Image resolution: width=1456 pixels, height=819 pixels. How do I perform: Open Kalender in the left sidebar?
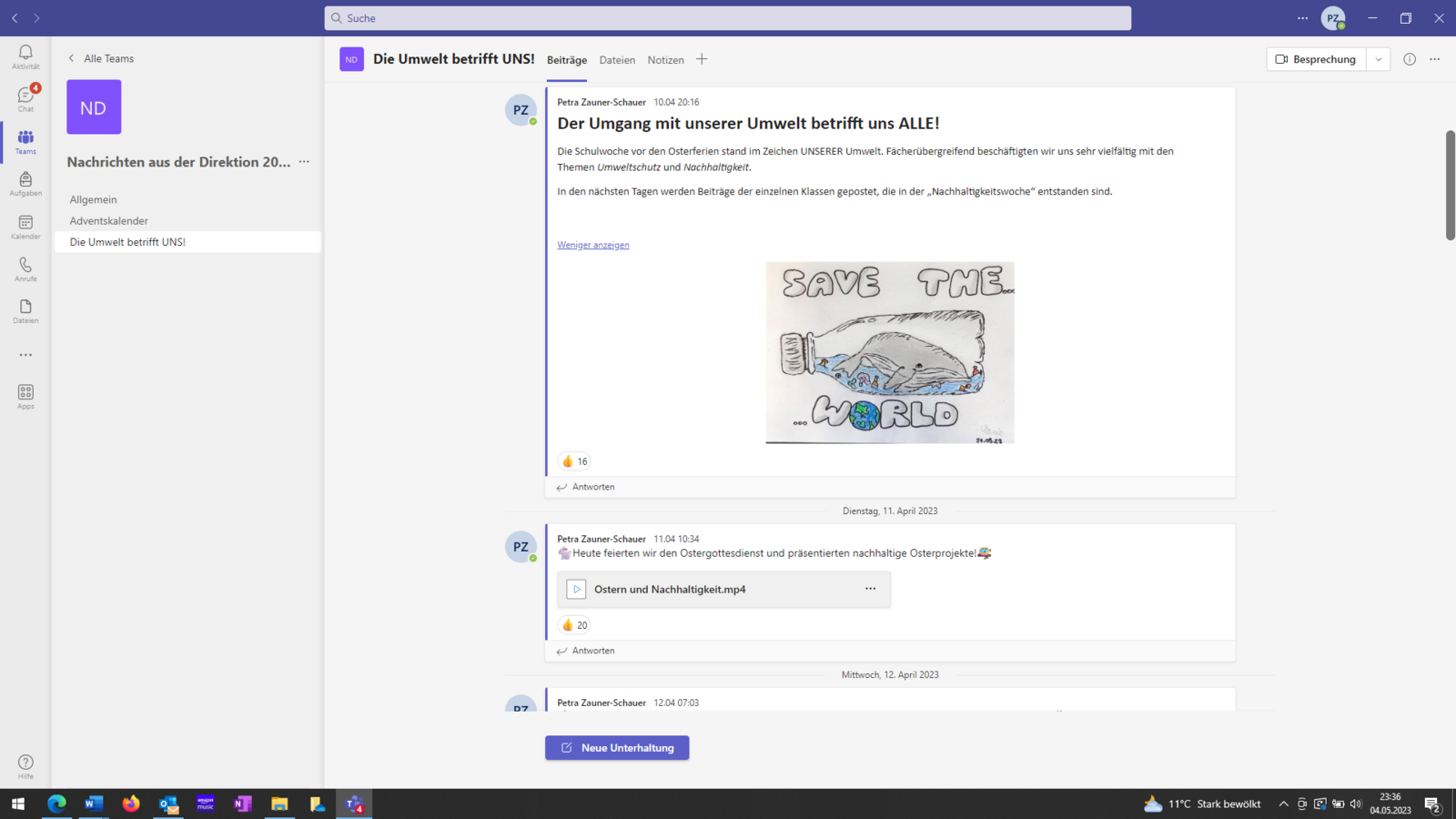tap(25, 226)
